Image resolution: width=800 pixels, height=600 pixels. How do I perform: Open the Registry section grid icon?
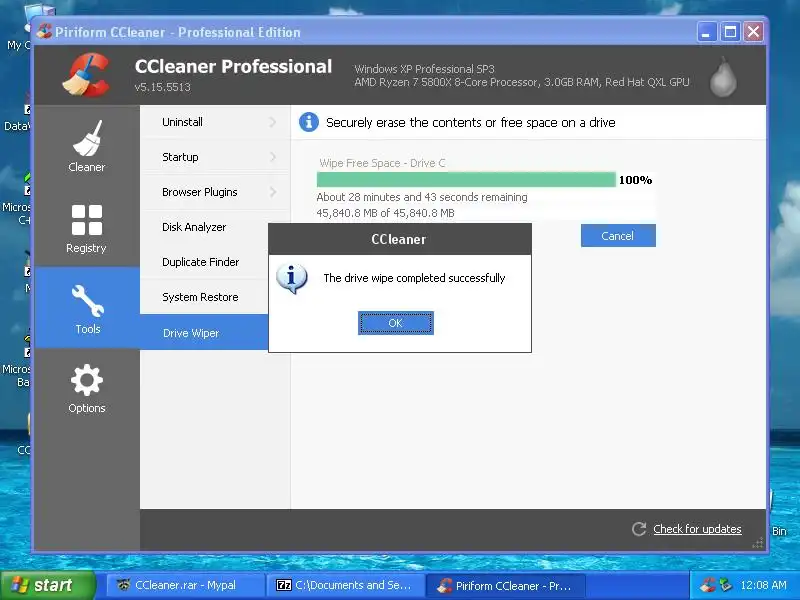click(x=87, y=220)
